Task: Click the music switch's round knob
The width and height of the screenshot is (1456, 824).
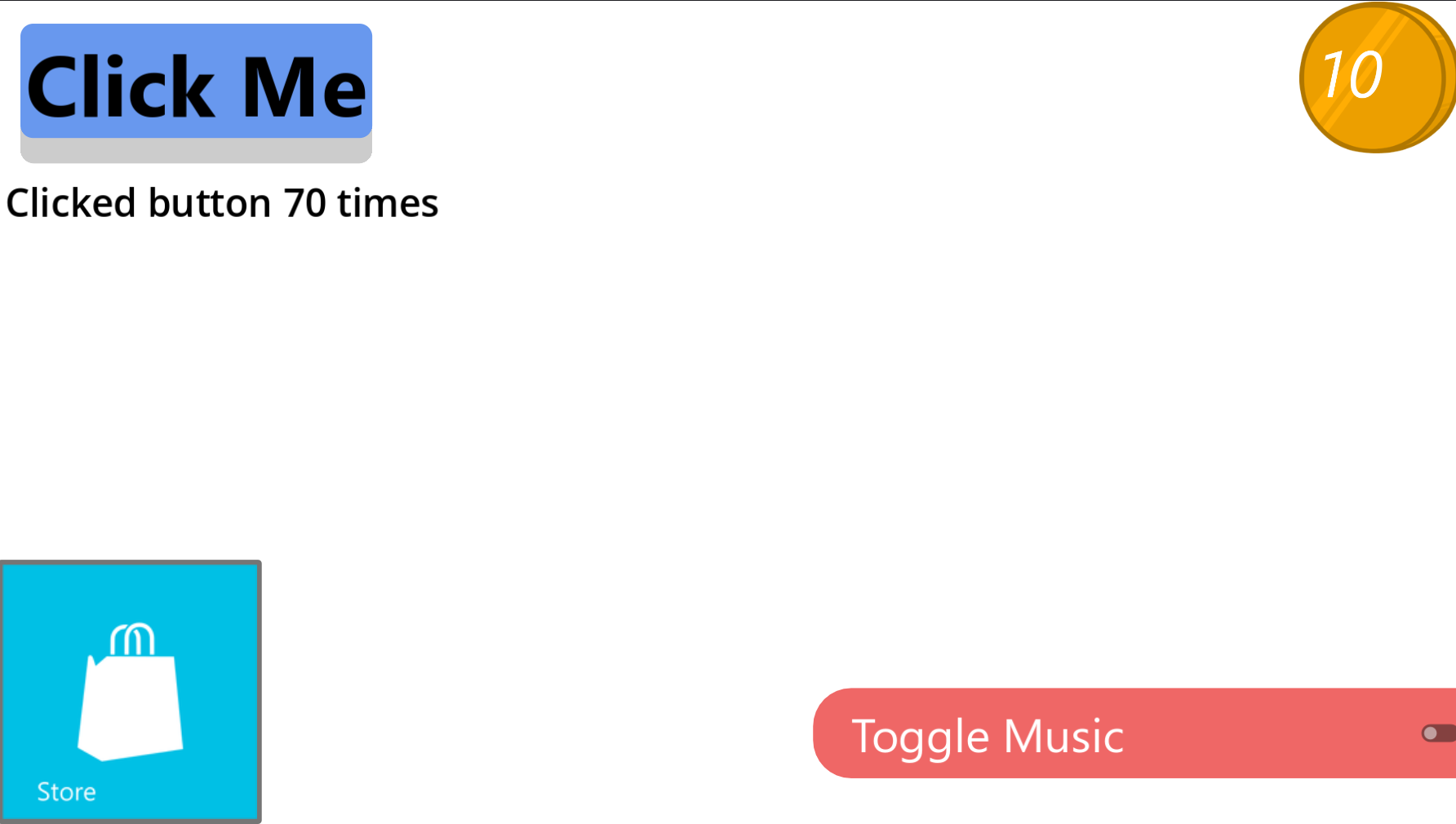Action: [1430, 733]
